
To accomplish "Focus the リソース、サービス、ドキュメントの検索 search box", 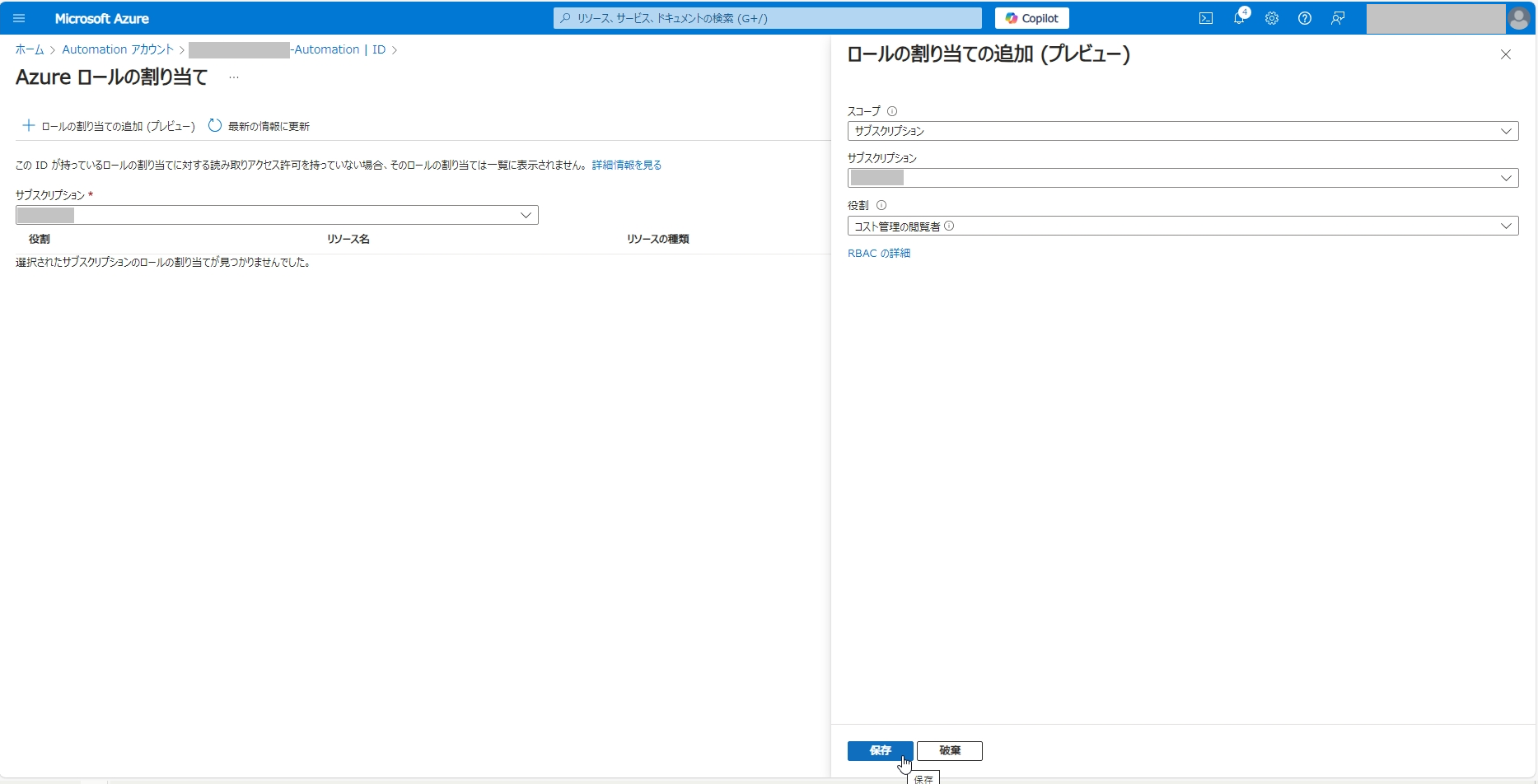I will coord(768,18).
